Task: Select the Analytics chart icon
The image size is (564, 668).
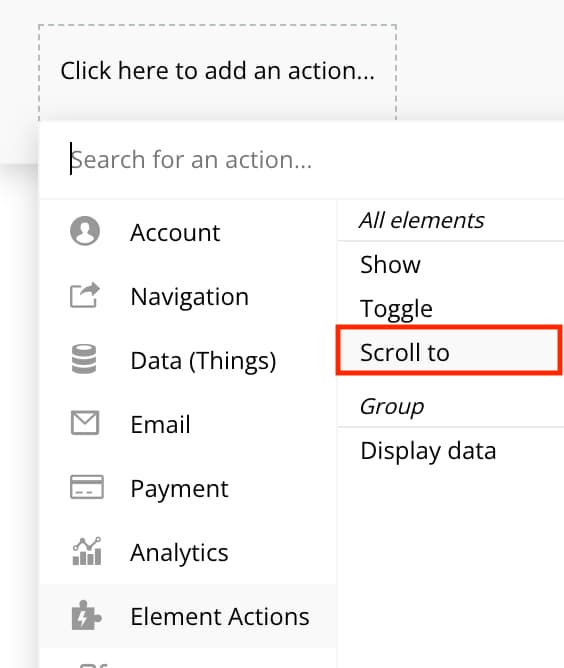Action: (x=87, y=551)
